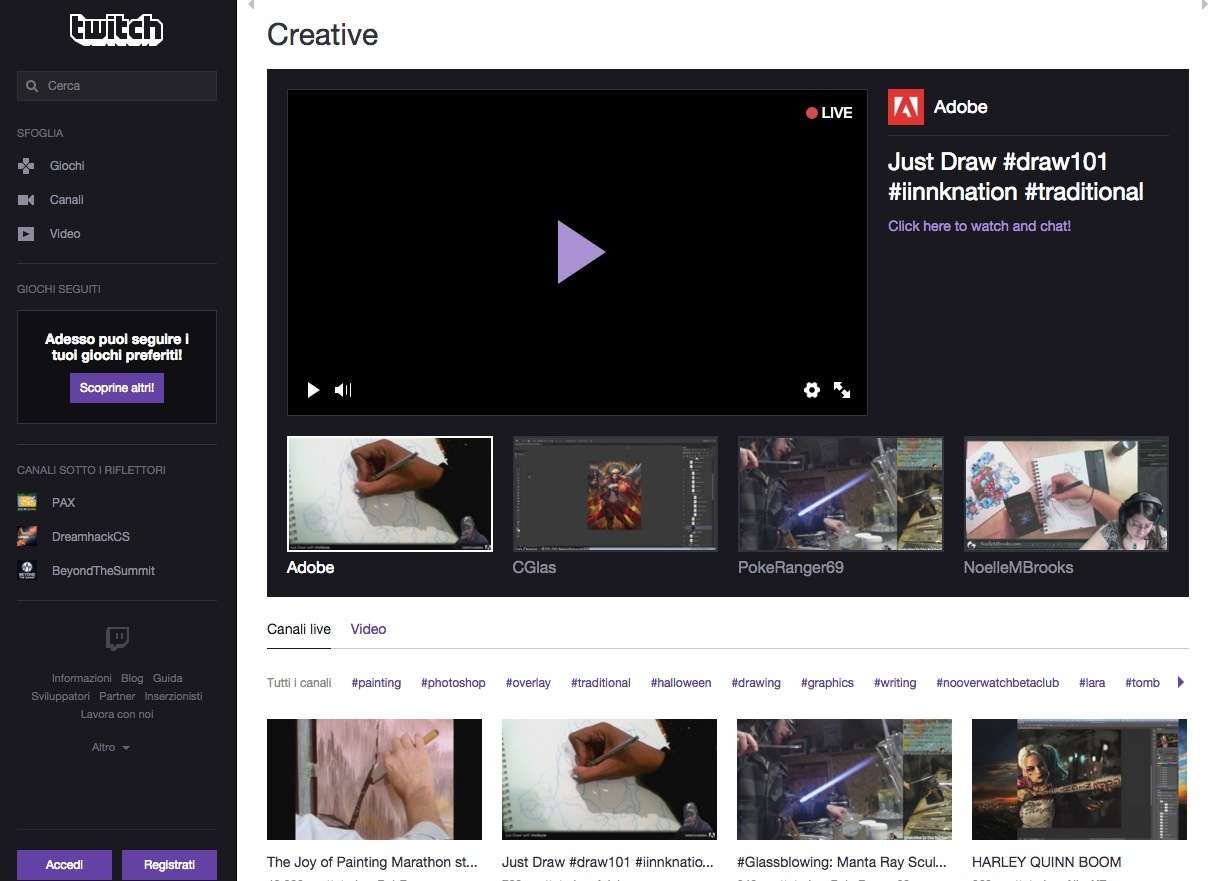Open Glassblowing Manta Ray stream thumbnail

click(844, 779)
